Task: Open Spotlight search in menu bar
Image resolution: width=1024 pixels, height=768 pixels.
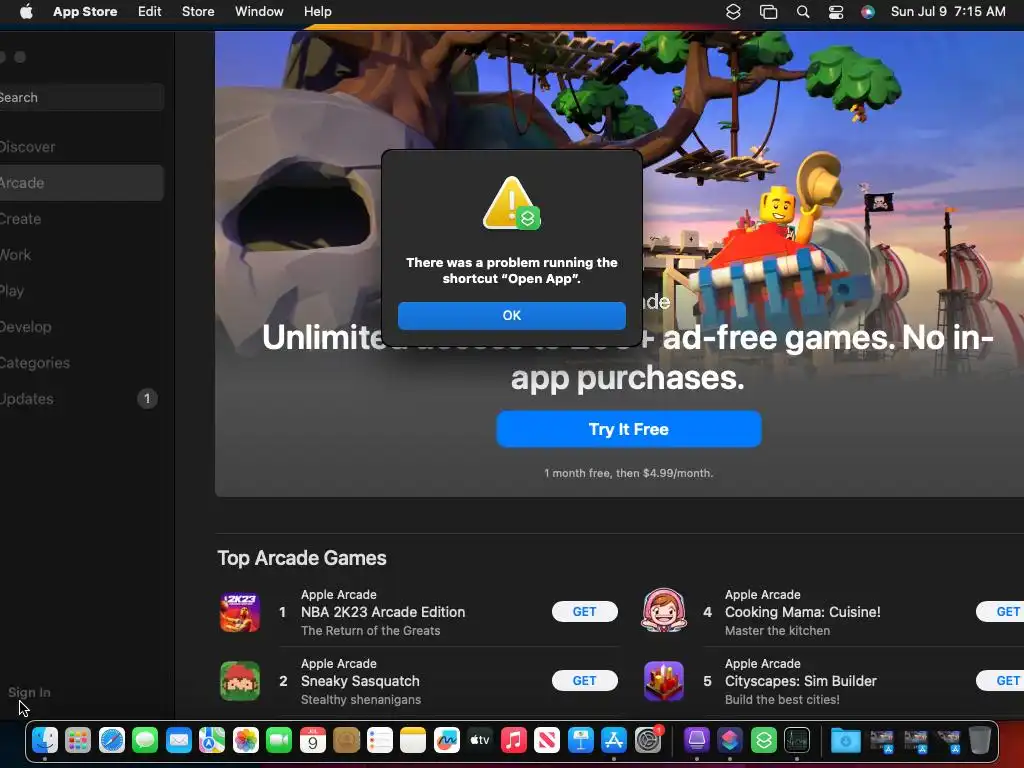Action: tap(803, 12)
